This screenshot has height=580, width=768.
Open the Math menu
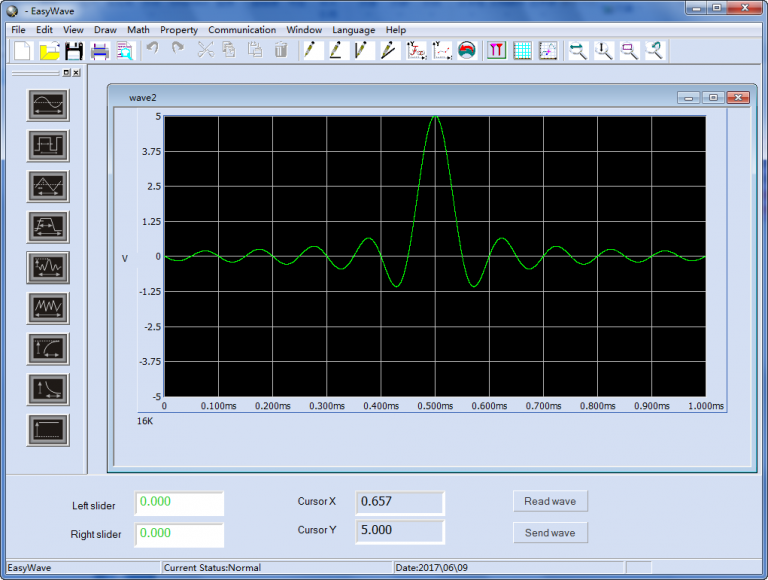click(x=138, y=30)
